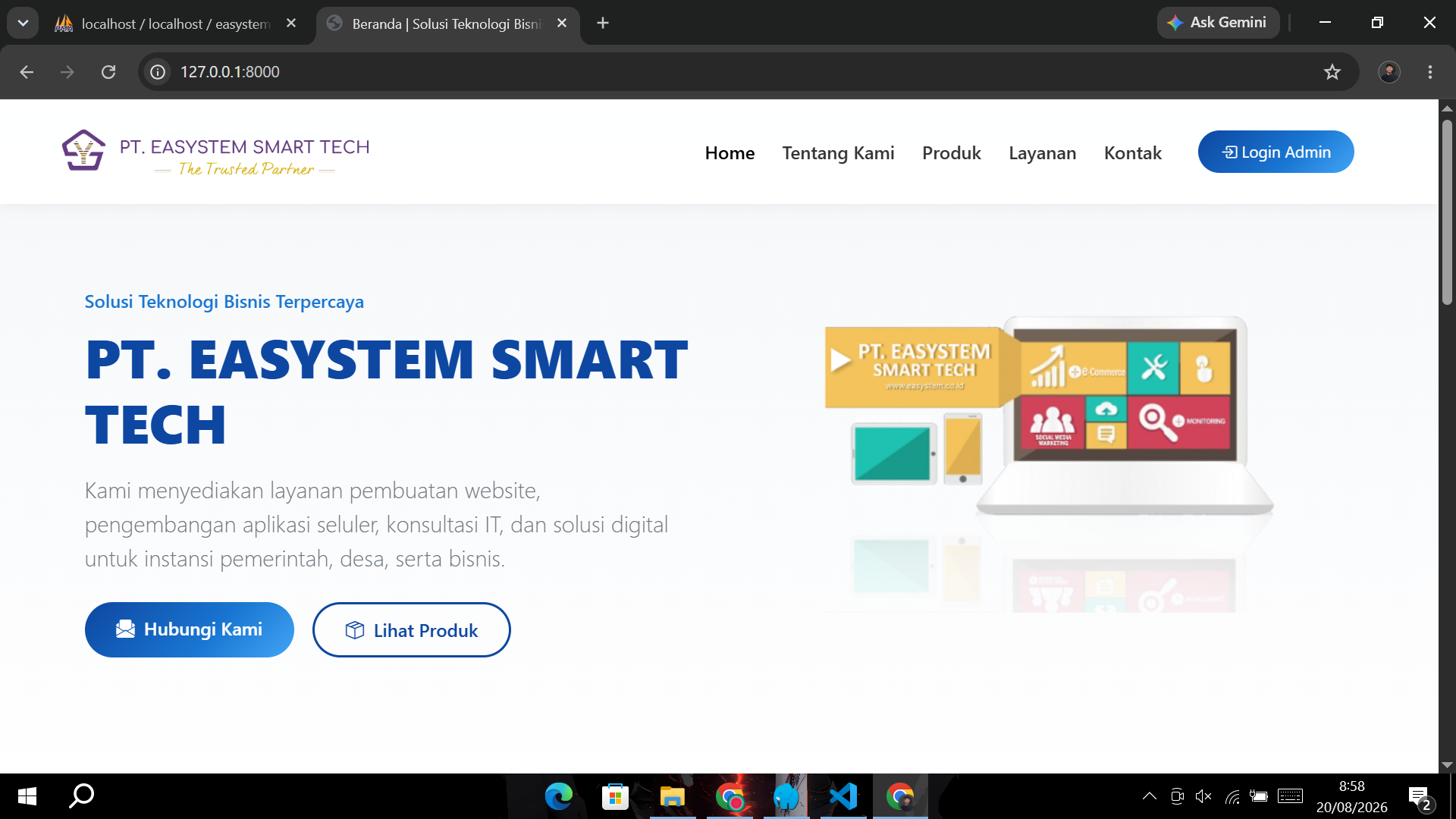Open File Explorer from taskbar
1456x819 pixels.
[x=672, y=796]
